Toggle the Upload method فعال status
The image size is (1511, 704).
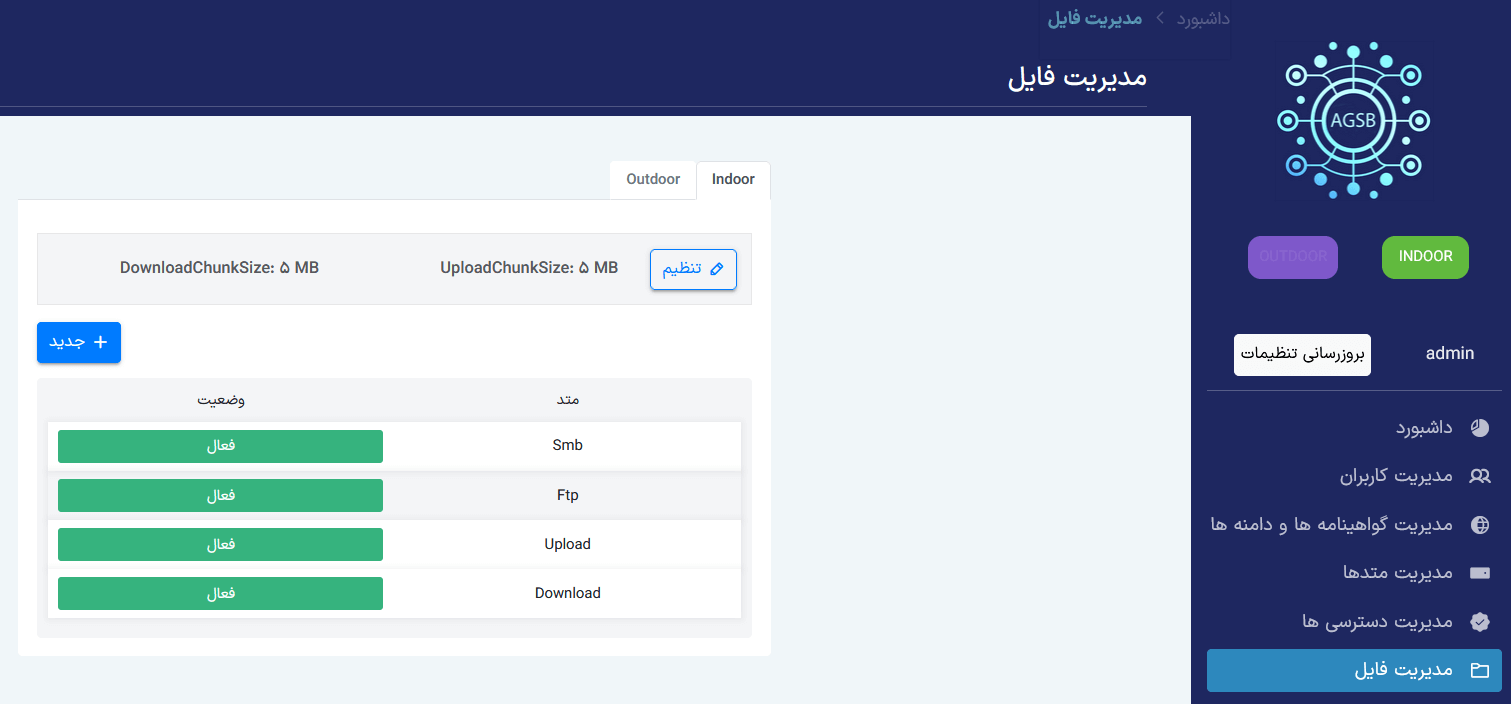(220, 544)
